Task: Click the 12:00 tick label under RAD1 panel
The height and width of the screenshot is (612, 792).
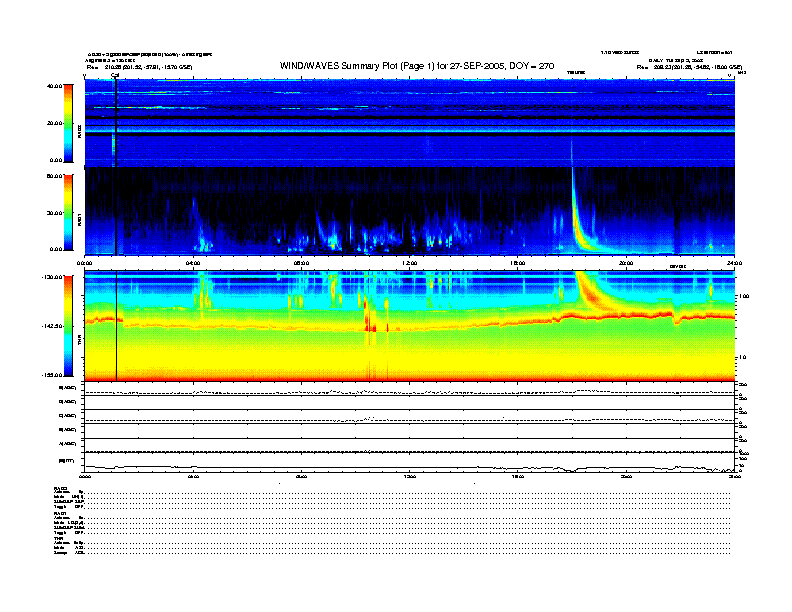Action: point(409,263)
